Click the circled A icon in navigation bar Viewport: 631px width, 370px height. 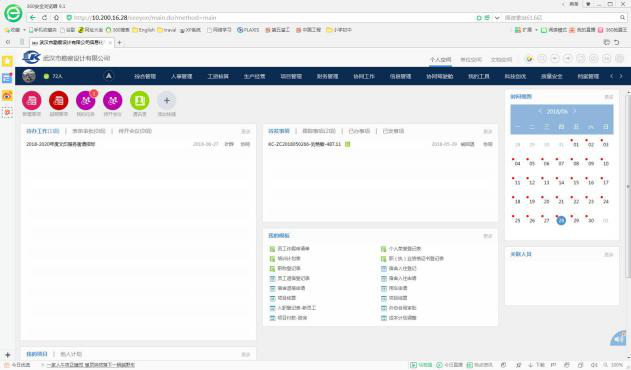(109, 76)
